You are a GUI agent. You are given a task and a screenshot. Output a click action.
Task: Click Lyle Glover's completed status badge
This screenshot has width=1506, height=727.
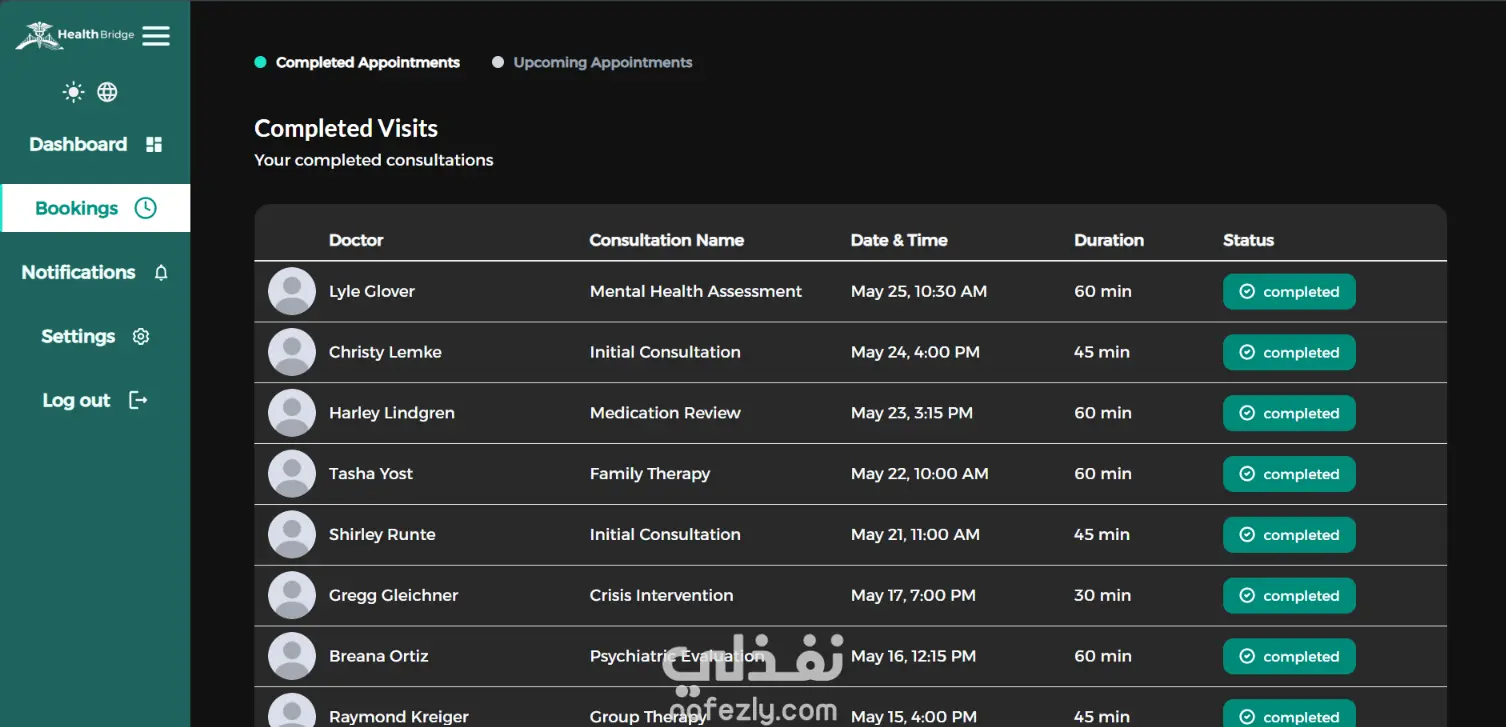point(1289,292)
